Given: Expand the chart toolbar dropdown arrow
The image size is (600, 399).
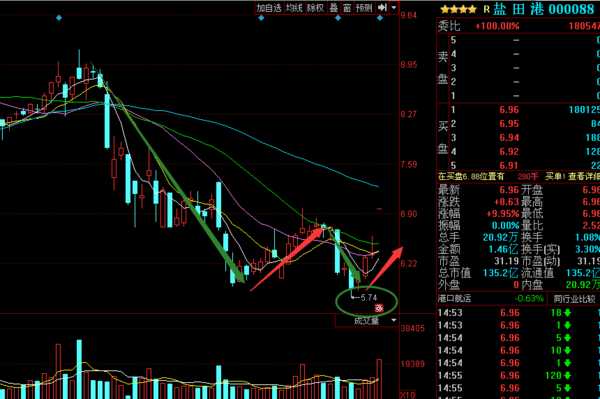Looking at the screenshot, I should (x=394, y=8).
